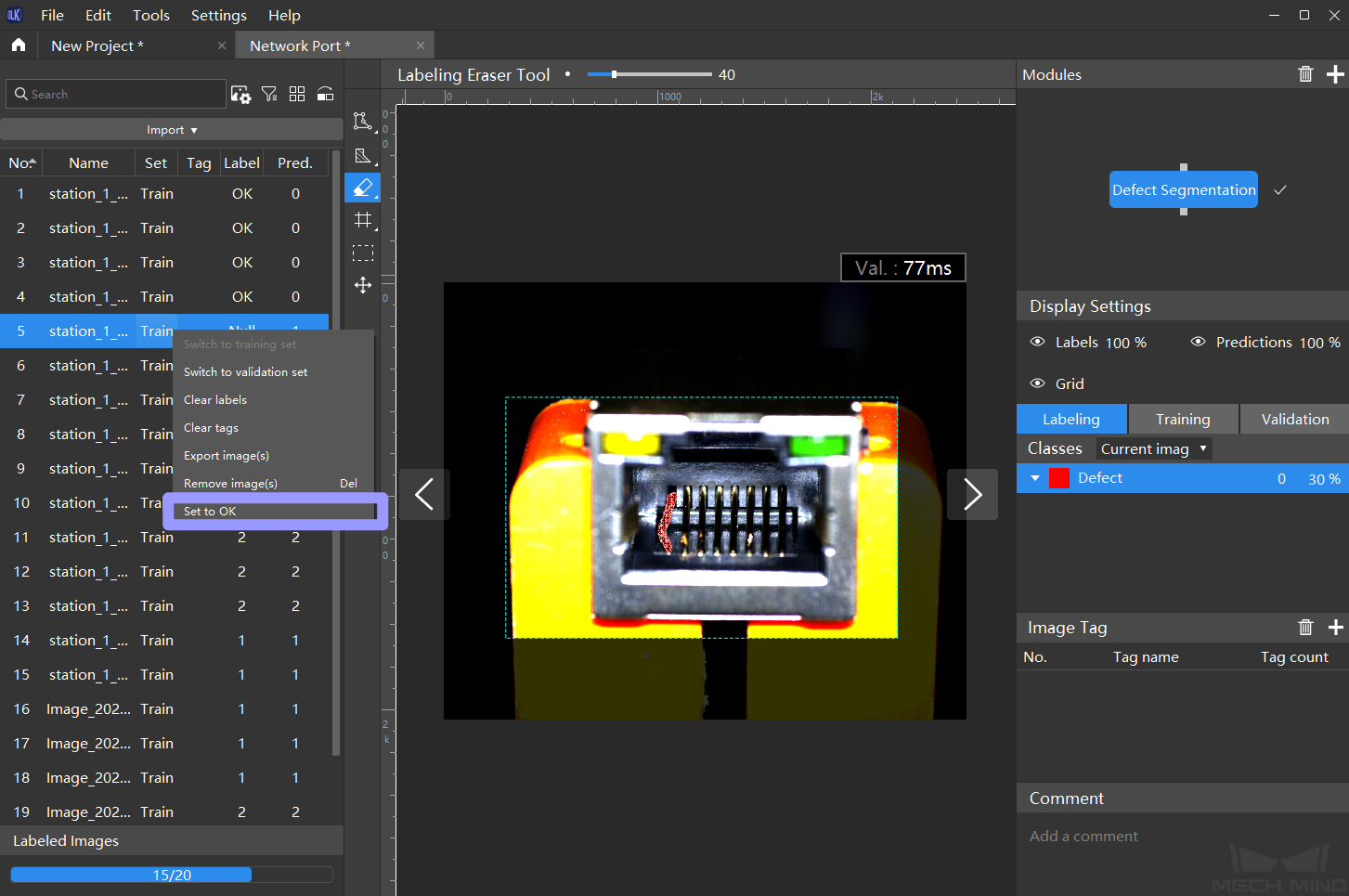This screenshot has height=896, width=1349.
Task: Close the Network Port tab
Action: pos(420,45)
